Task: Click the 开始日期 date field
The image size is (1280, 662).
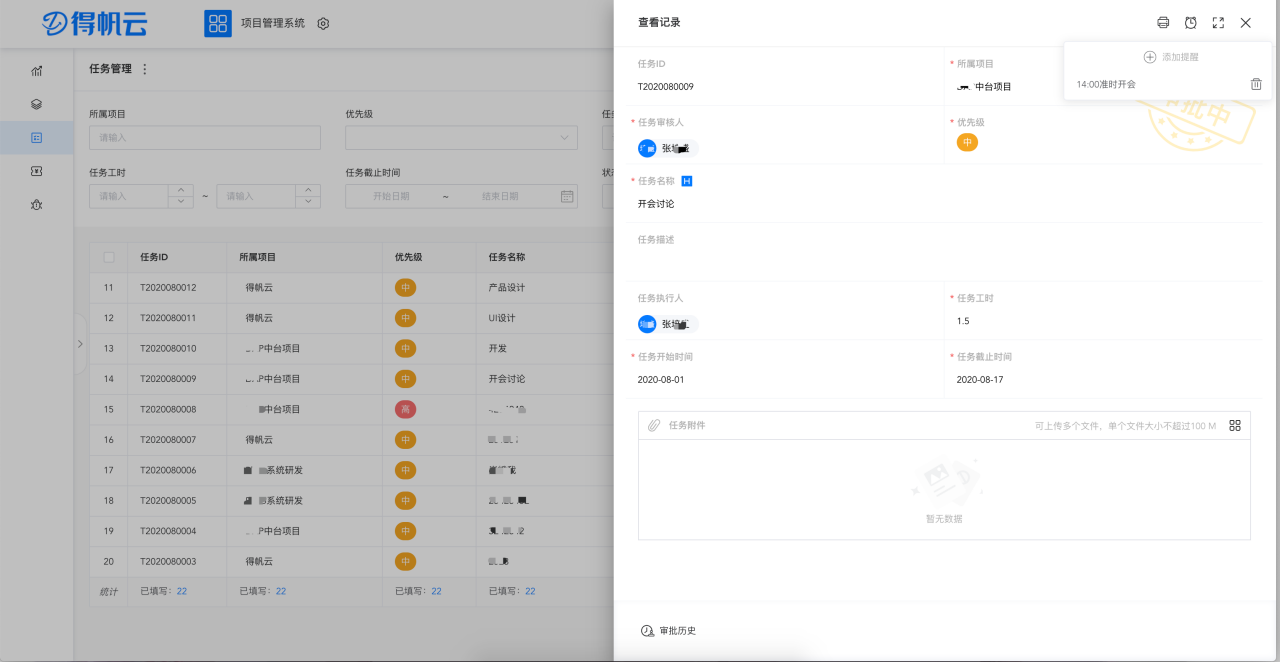Action: 391,196
